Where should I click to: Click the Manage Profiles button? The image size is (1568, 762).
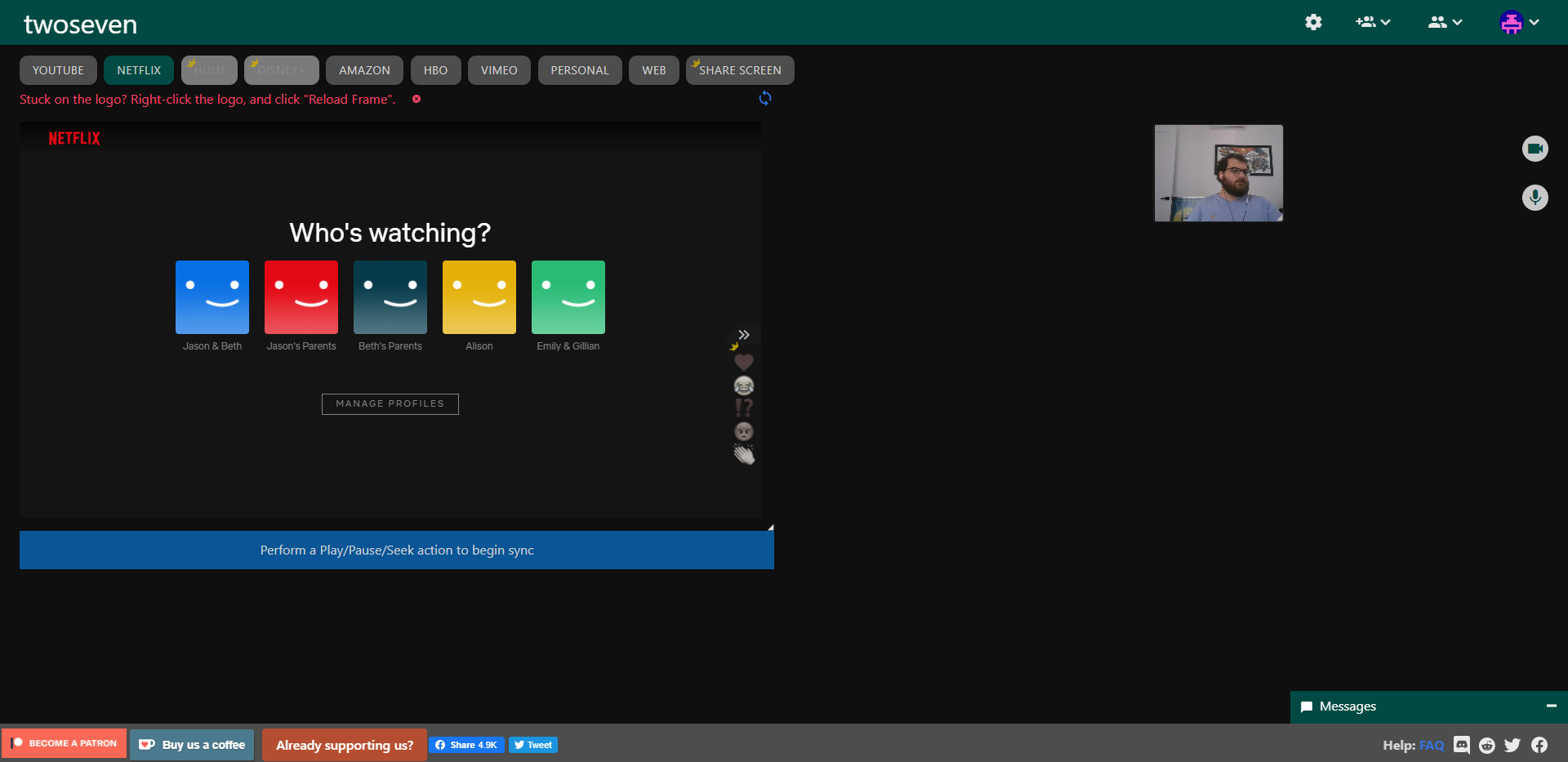(x=390, y=404)
